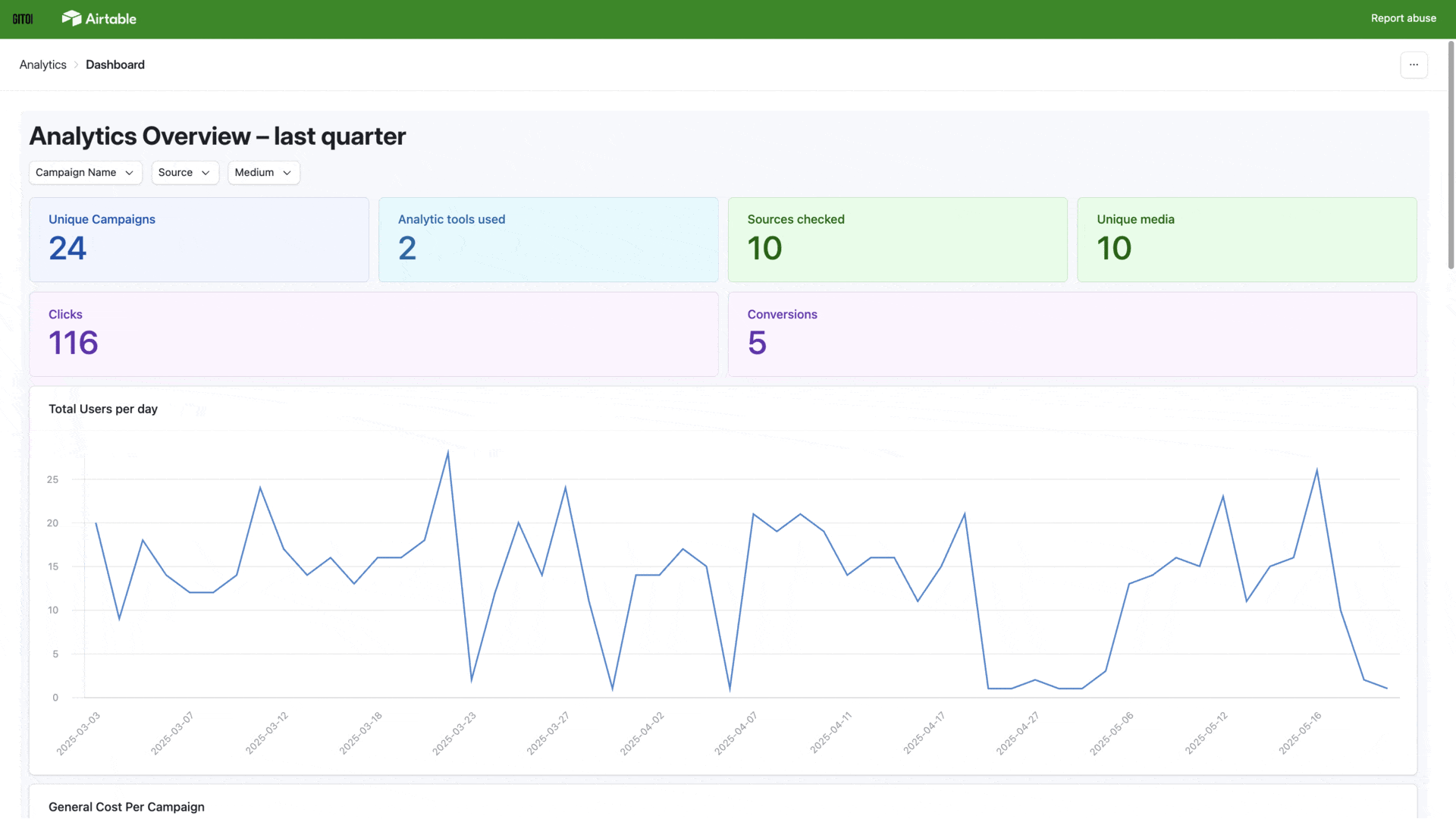Image resolution: width=1456 pixels, height=819 pixels.
Task: Click the General Cost Per Campaign section header
Action: [126, 806]
